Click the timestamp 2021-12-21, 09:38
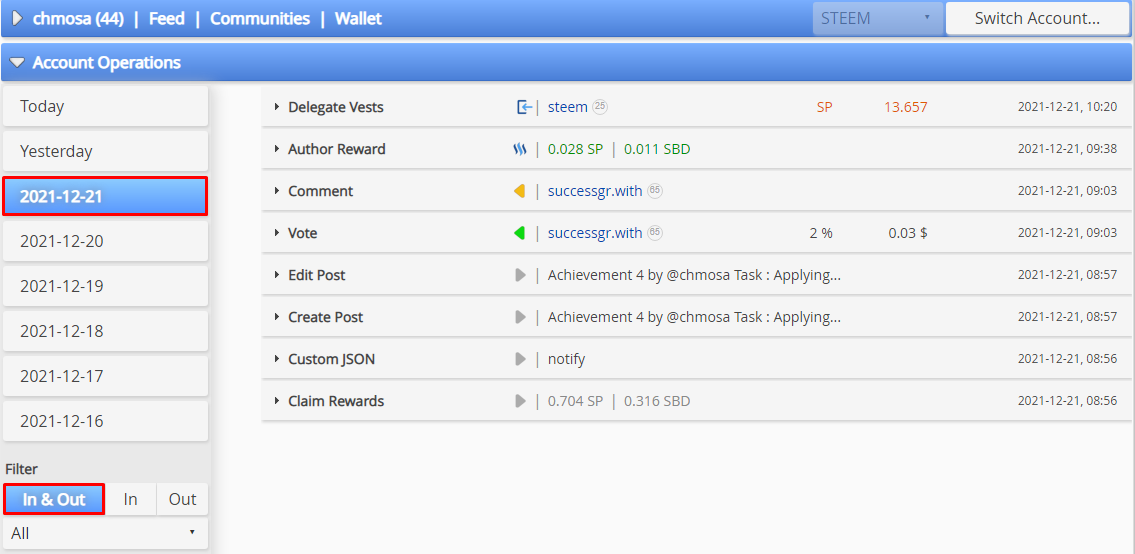This screenshot has width=1135, height=554. pyautogui.click(x=1067, y=149)
